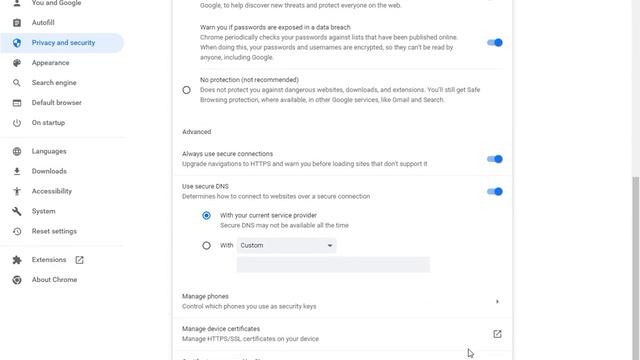
Task: Toggle Always use secure connections switch
Action: (495, 159)
